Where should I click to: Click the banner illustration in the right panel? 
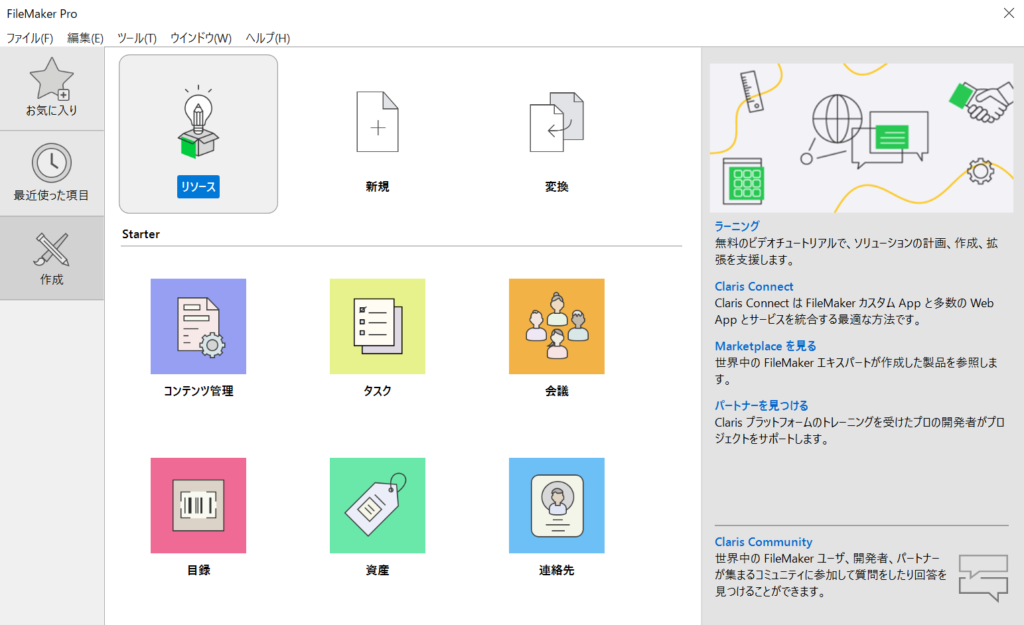[860, 139]
